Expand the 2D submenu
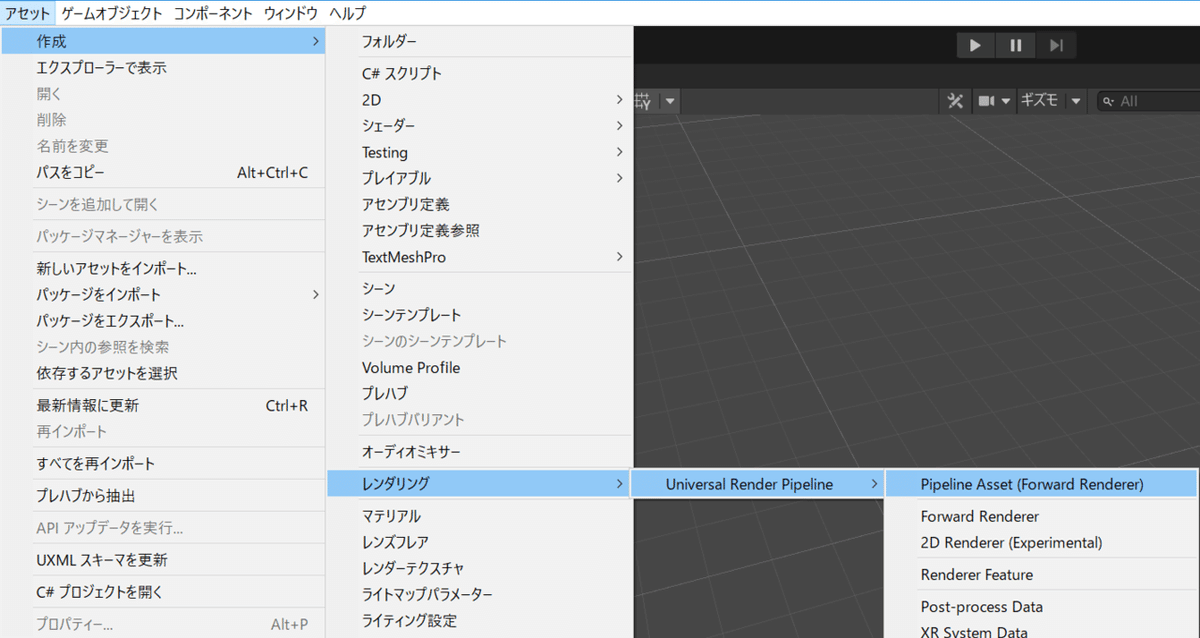Screen dimensions: 1200x638 tap(480, 100)
